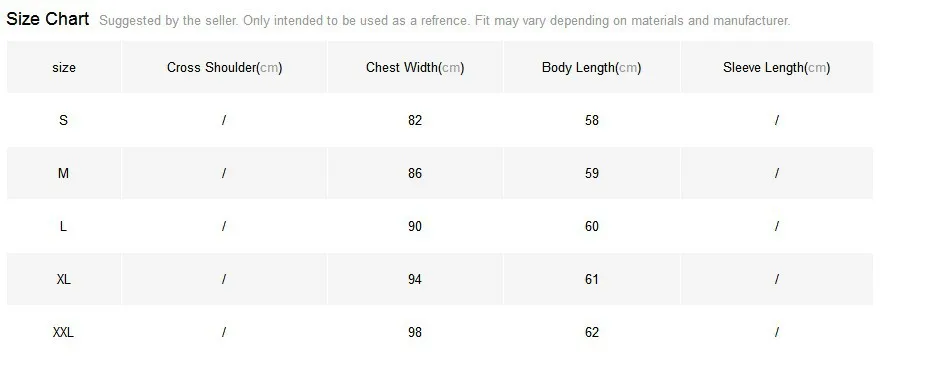937x369 pixels.
Task: Select the XL size row label
Action: coord(63,279)
